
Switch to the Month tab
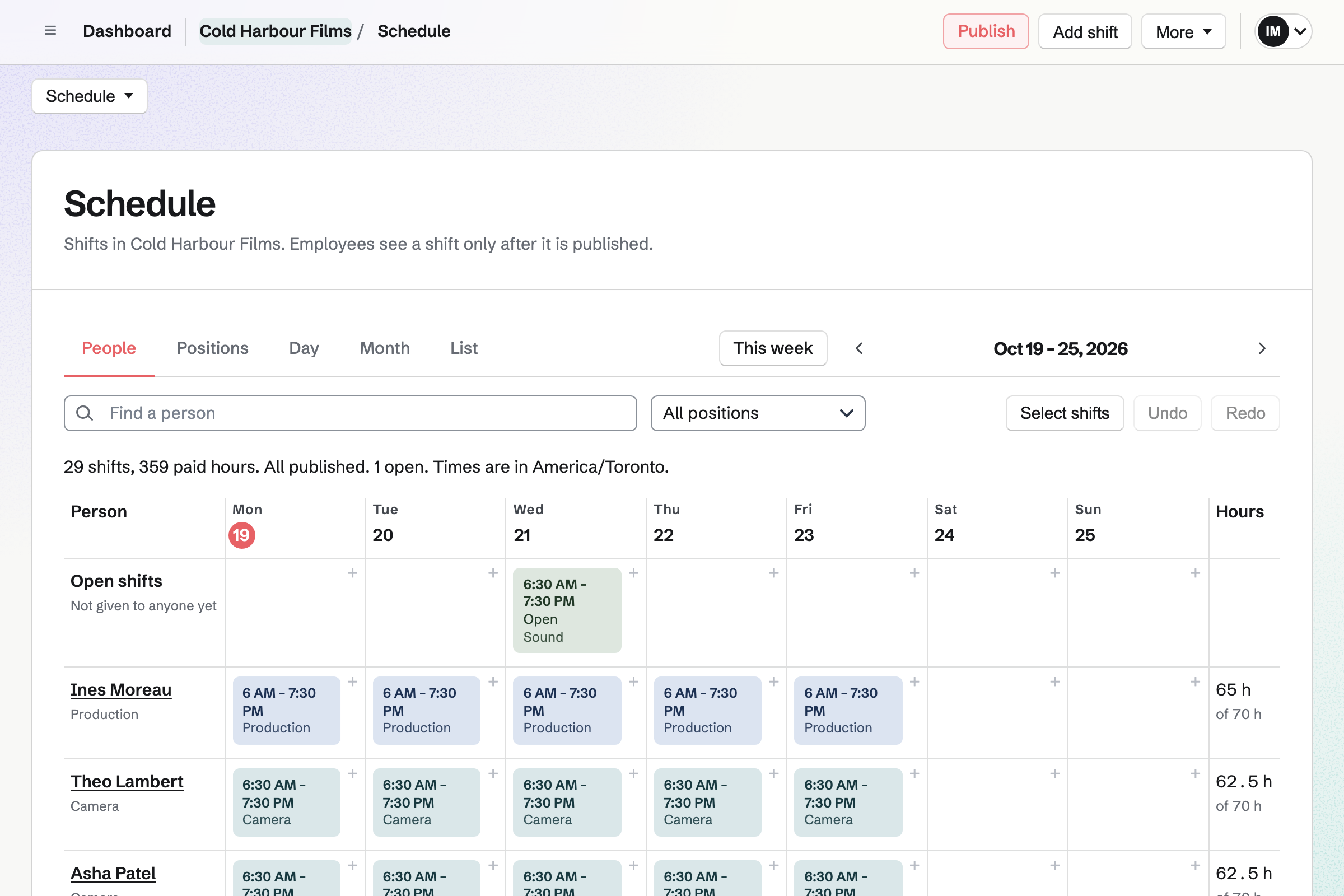point(385,348)
